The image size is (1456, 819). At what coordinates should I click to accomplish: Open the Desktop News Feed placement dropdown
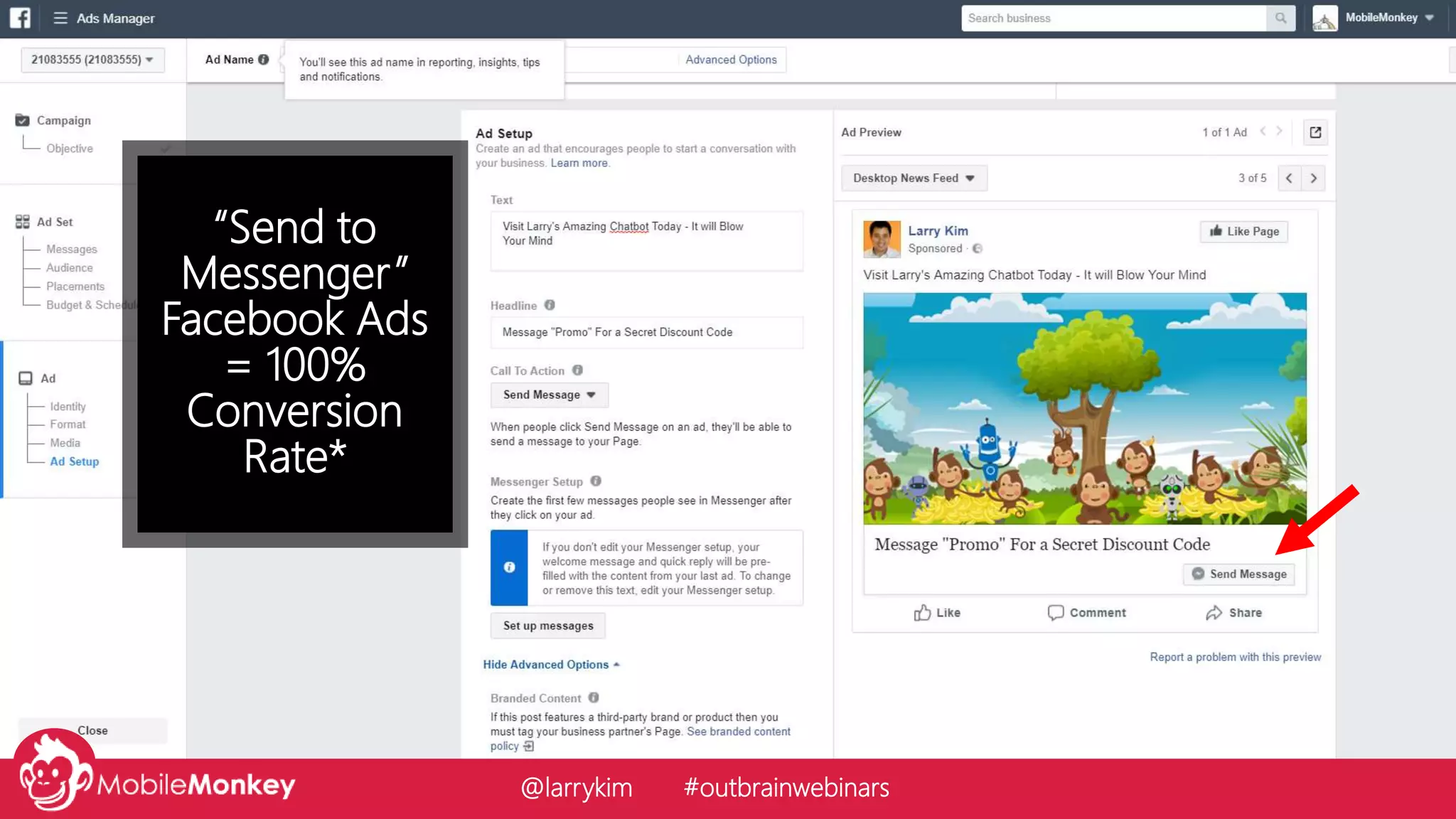click(914, 178)
